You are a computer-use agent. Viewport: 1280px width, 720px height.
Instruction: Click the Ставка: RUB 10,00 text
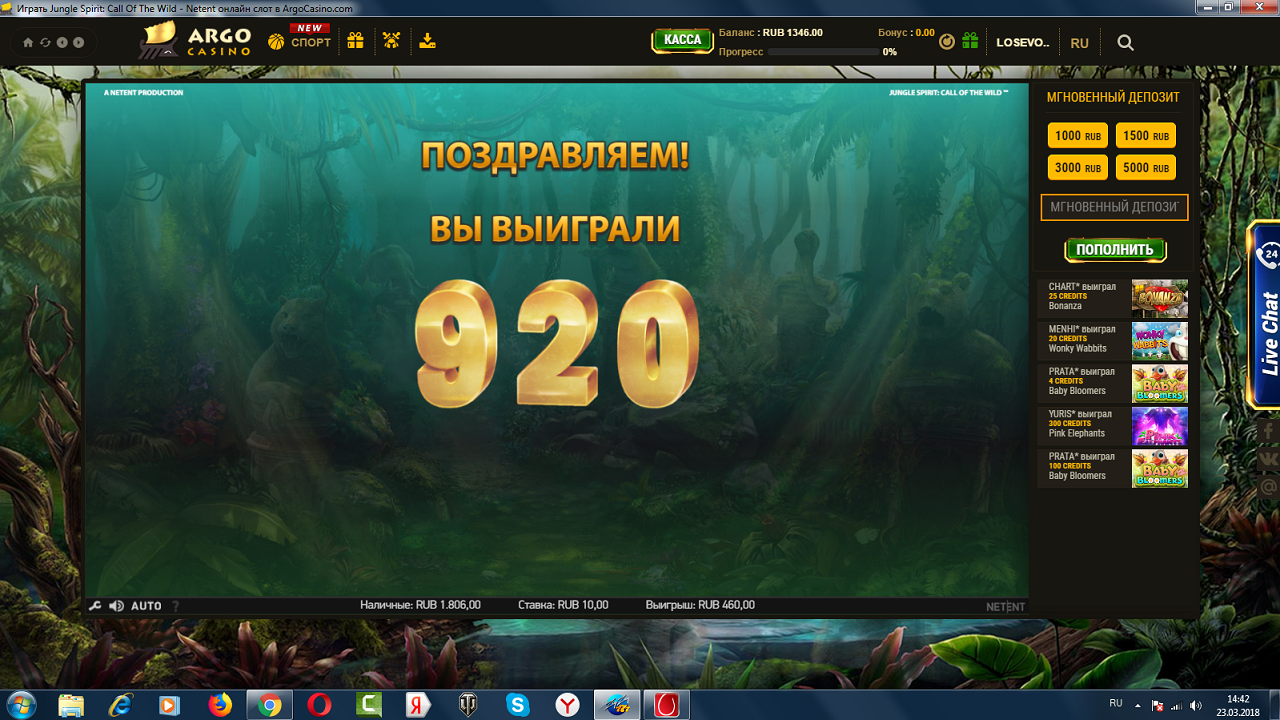tap(563, 605)
